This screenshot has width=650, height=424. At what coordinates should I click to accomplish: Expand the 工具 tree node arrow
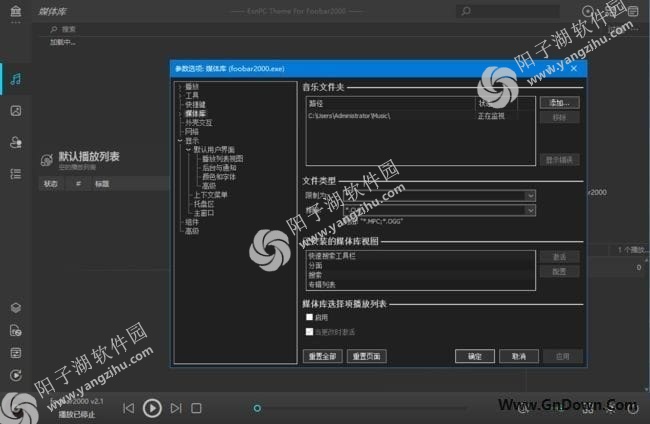point(180,95)
